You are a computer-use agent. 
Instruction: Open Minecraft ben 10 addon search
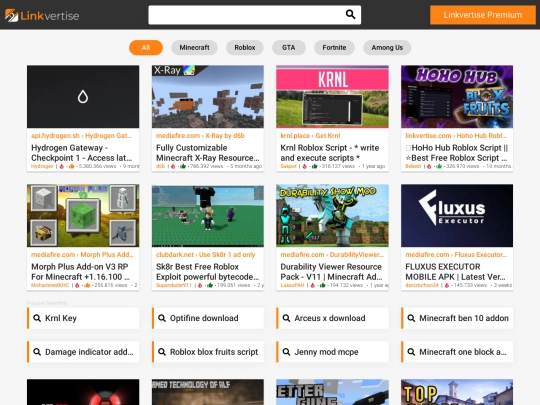(x=457, y=318)
